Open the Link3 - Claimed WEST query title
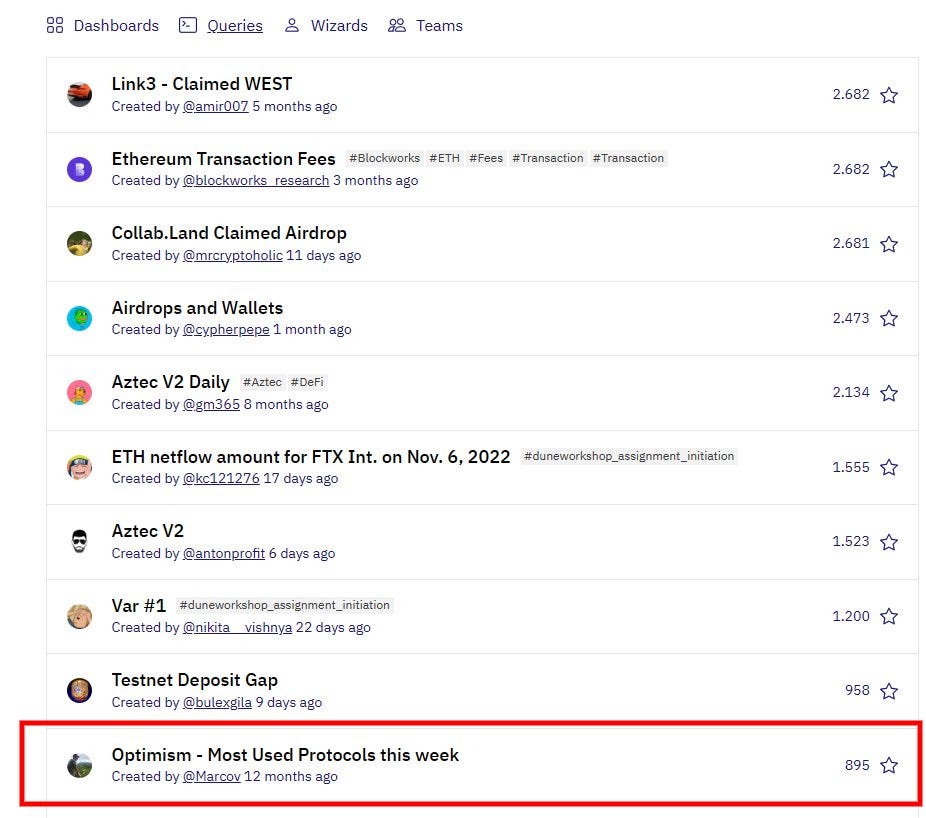This screenshot has height=818, width=926. [202, 84]
